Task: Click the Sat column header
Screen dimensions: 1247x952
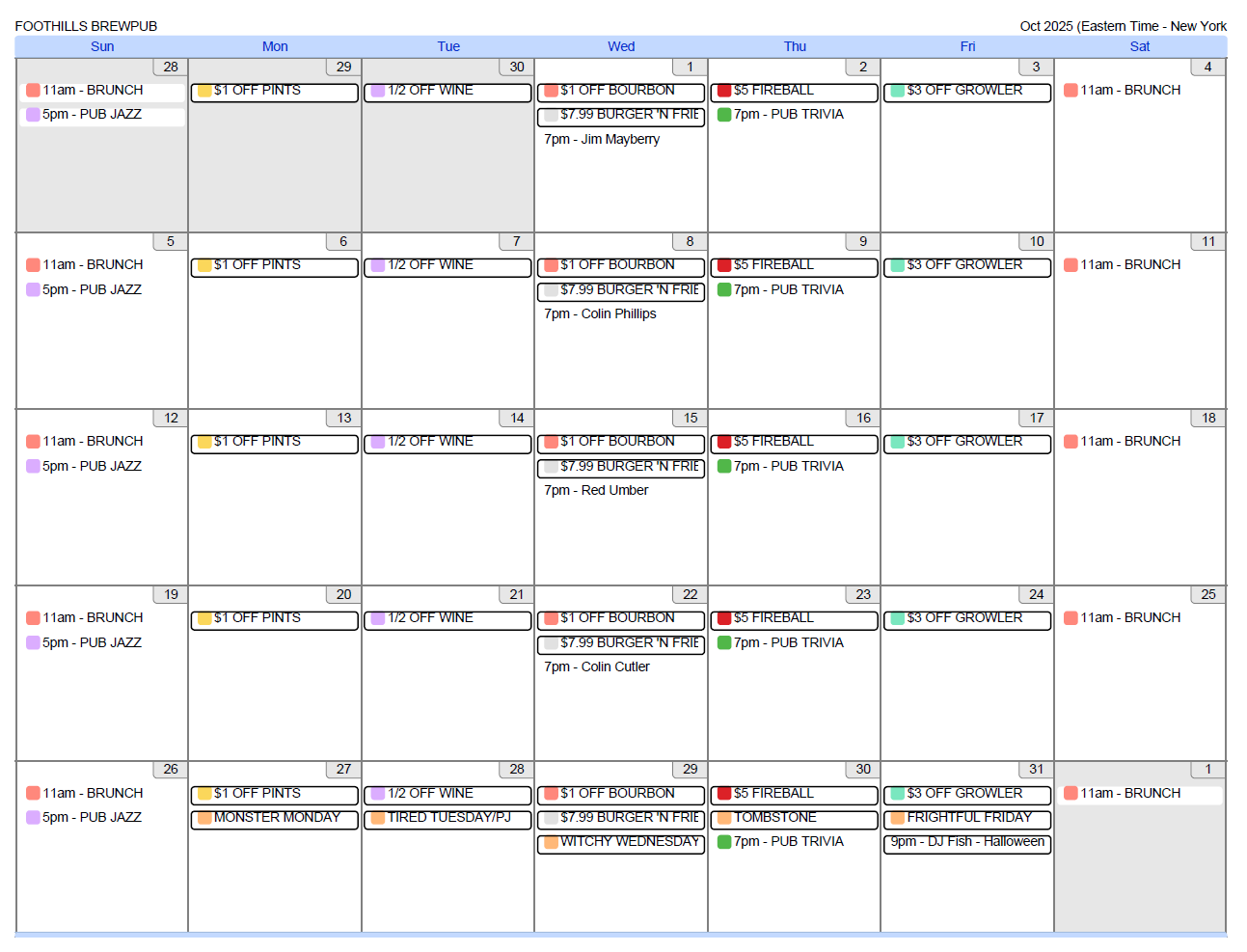Action: pyautogui.click(x=1140, y=46)
